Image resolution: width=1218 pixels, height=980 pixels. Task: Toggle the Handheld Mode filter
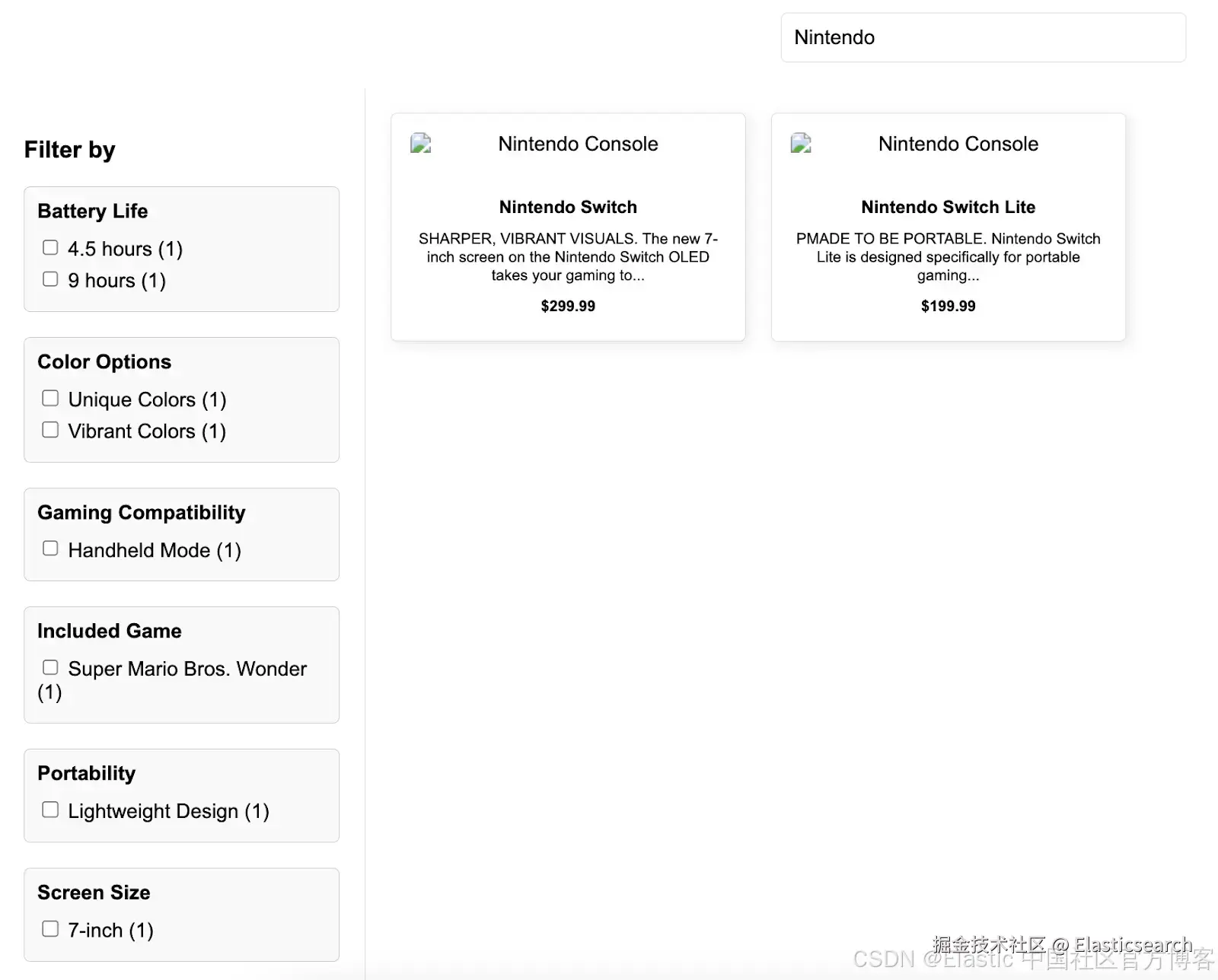click(50, 549)
